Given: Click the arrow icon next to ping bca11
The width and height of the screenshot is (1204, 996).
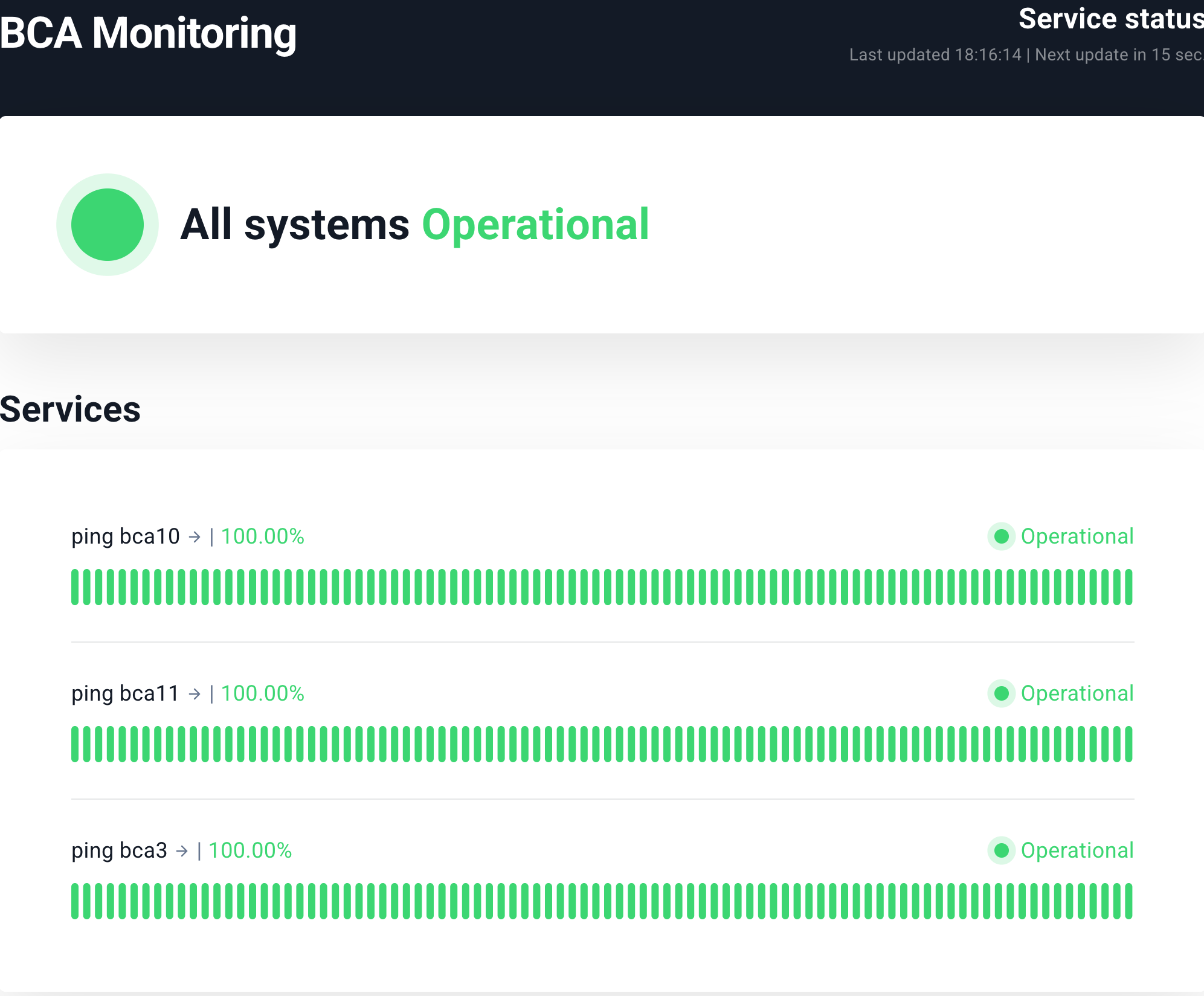Looking at the screenshot, I should 195,693.
